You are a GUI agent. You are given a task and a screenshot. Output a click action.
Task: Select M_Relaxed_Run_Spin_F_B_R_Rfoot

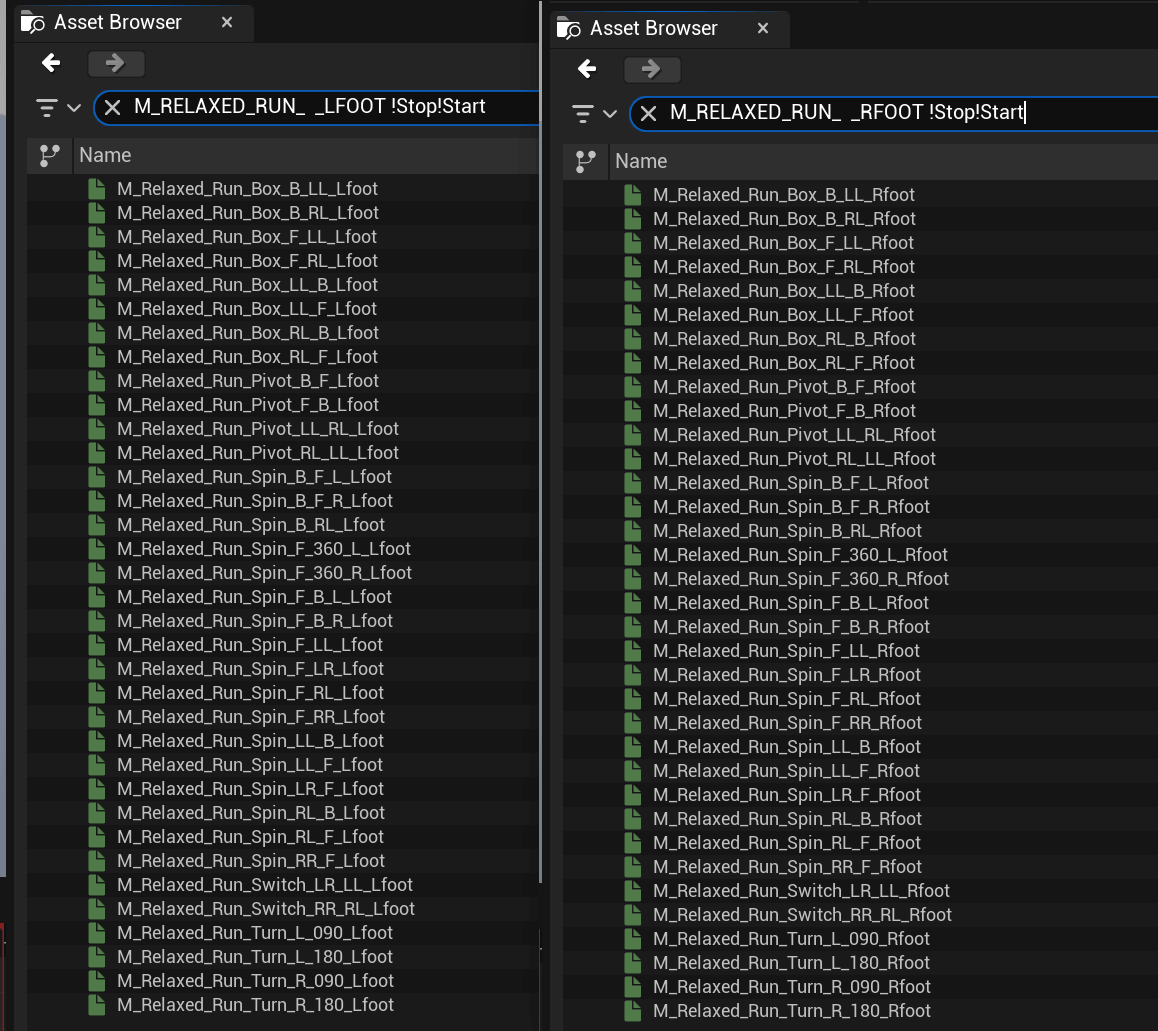pyautogui.click(x=791, y=627)
